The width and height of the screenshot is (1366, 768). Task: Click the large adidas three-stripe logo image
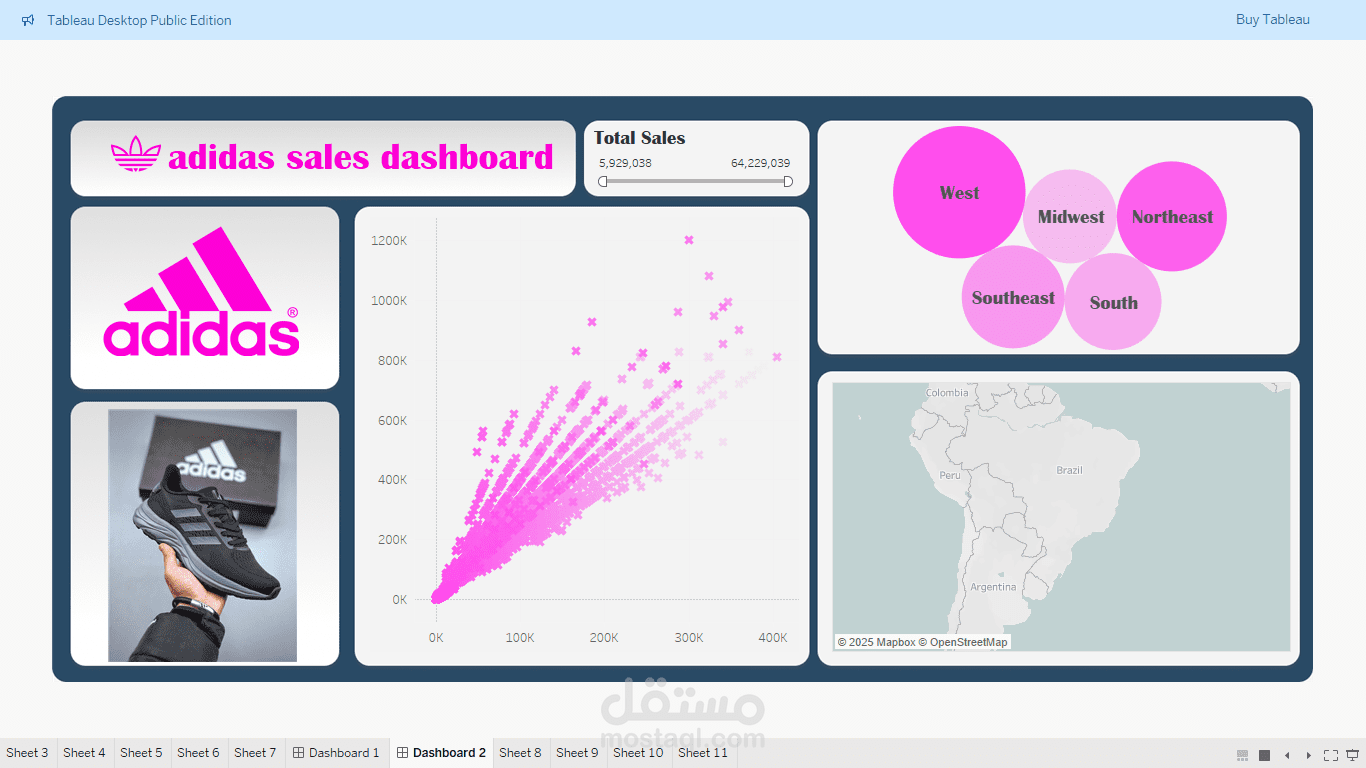tap(201, 292)
